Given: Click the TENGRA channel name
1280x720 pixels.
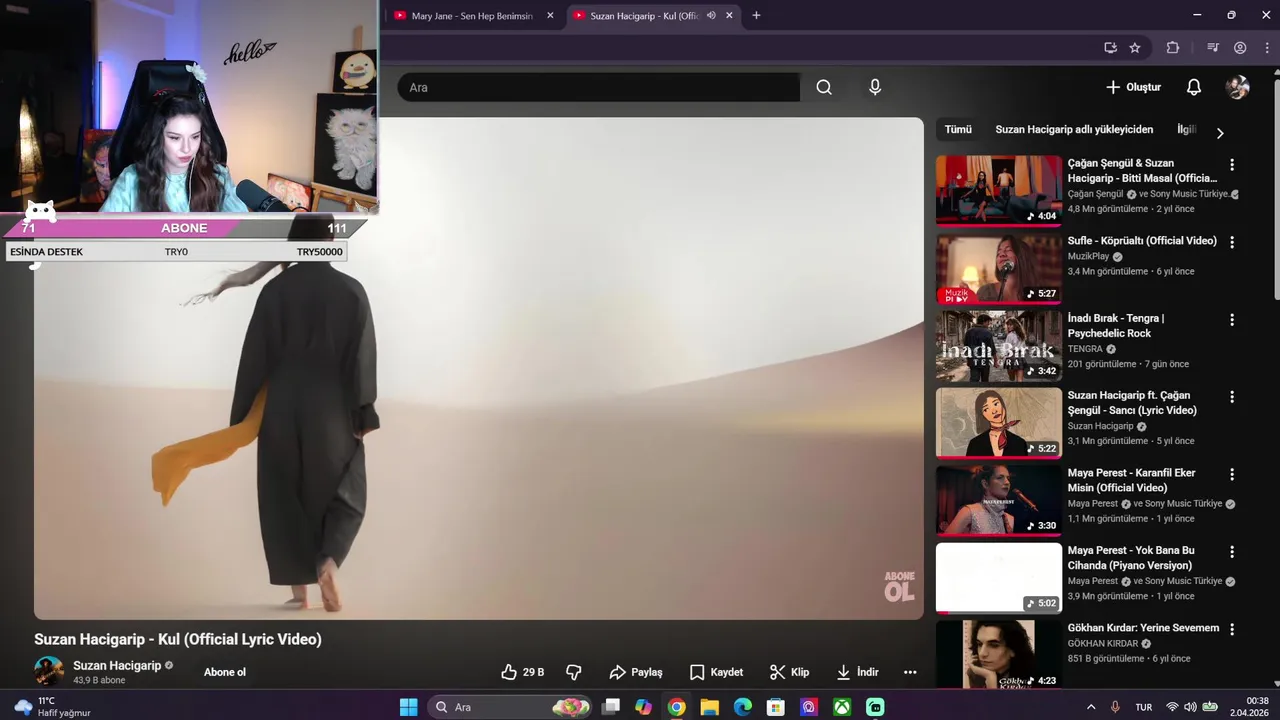Looking at the screenshot, I should tap(1085, 349).
